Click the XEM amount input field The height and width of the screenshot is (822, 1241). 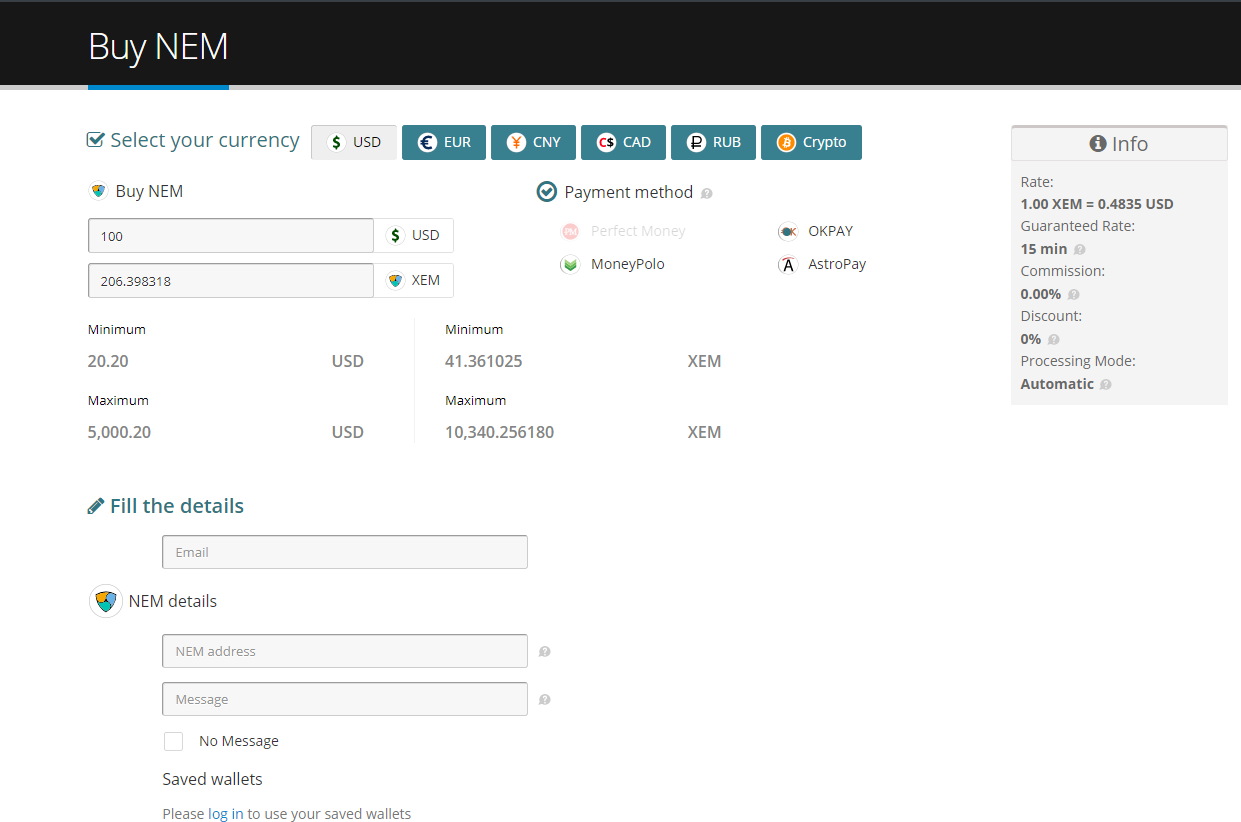(x=231, y=281)
